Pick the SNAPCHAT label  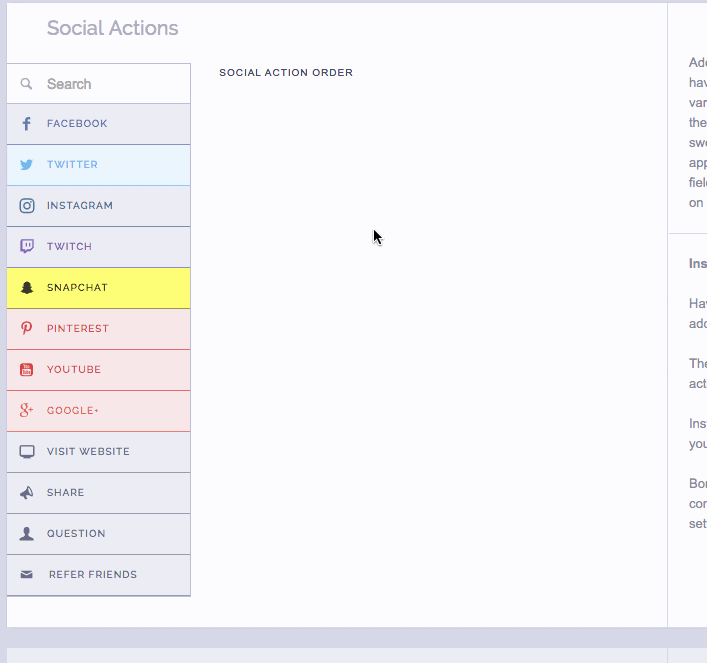[x=77, y=287]
